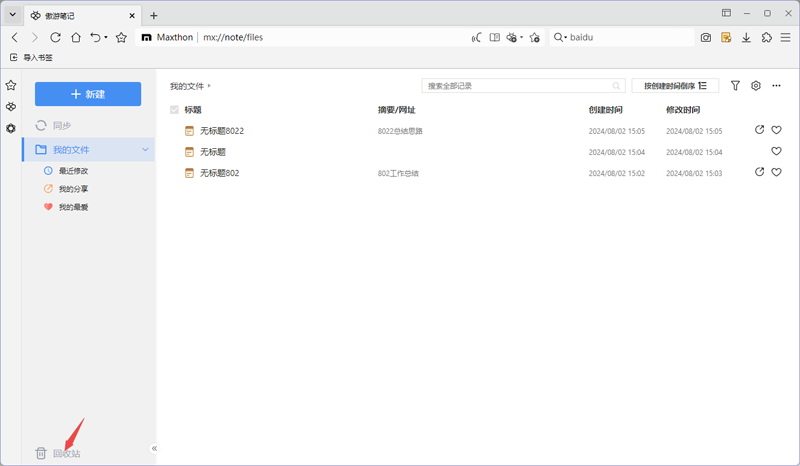Viewport: 800px width, 466px height.
Task: Open notes settings via the gear icon
Action: point(756,86)
